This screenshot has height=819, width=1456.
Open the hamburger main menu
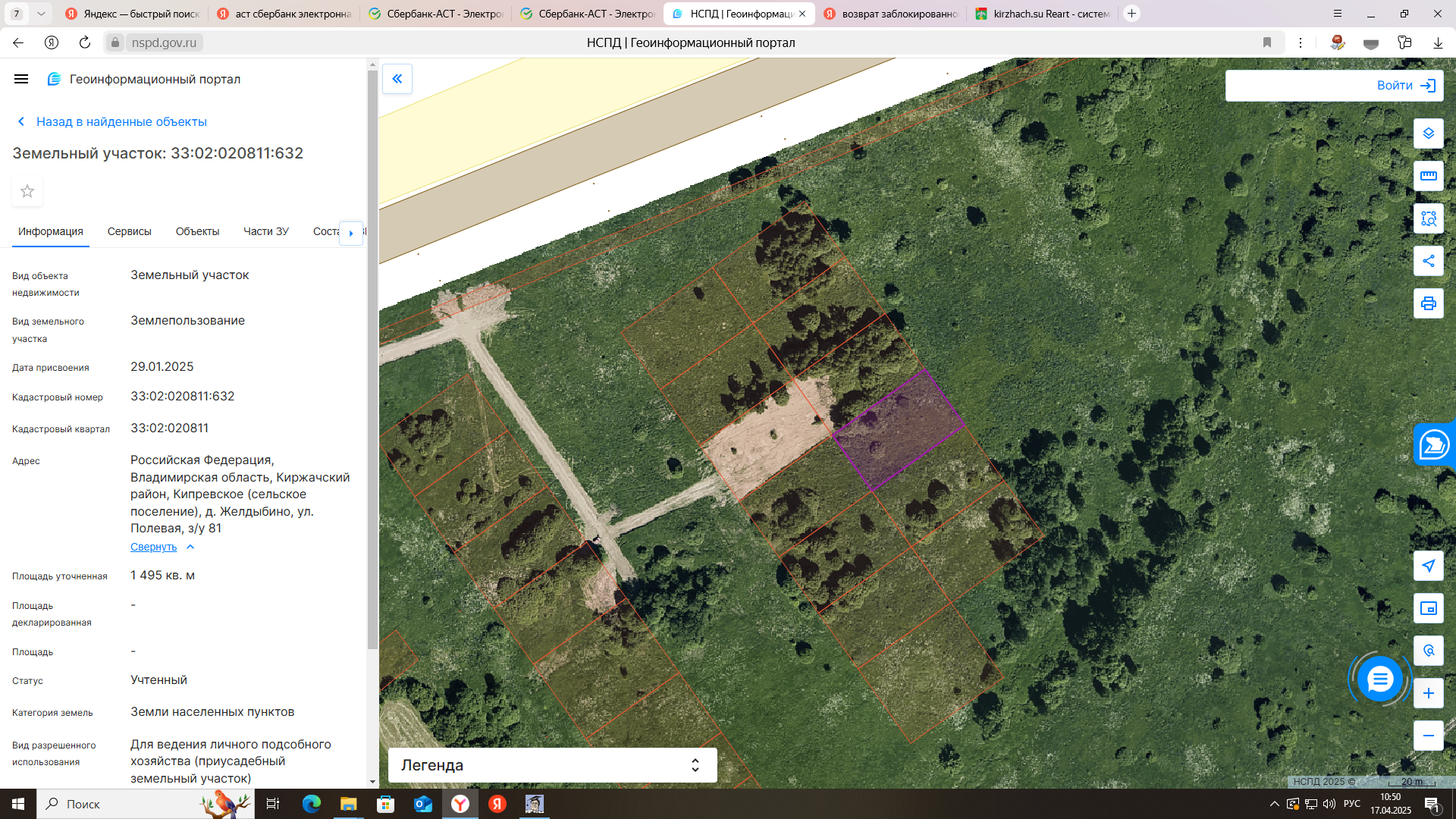(21, 79)
